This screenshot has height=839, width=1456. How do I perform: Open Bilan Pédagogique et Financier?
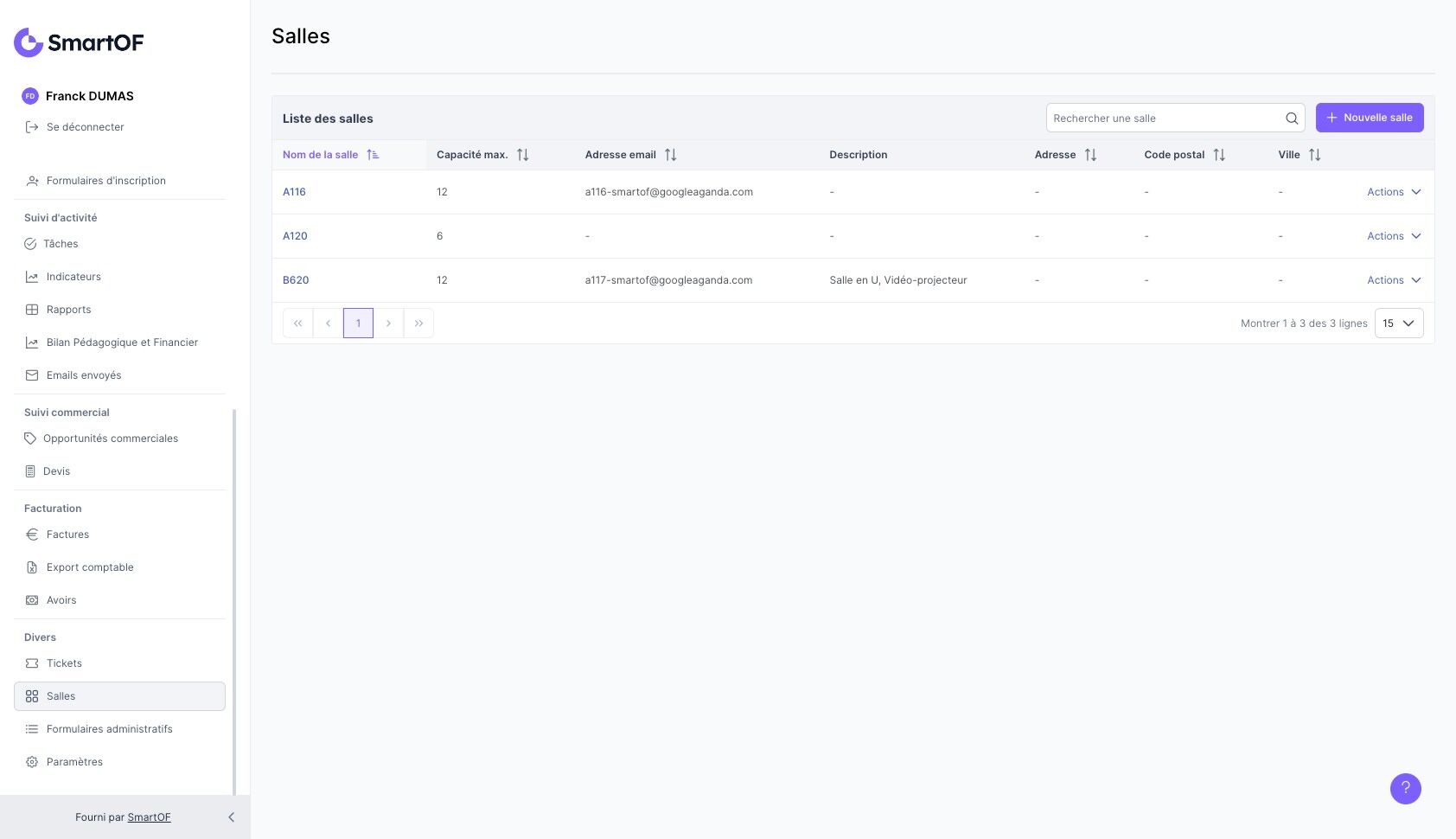point(119,343)
